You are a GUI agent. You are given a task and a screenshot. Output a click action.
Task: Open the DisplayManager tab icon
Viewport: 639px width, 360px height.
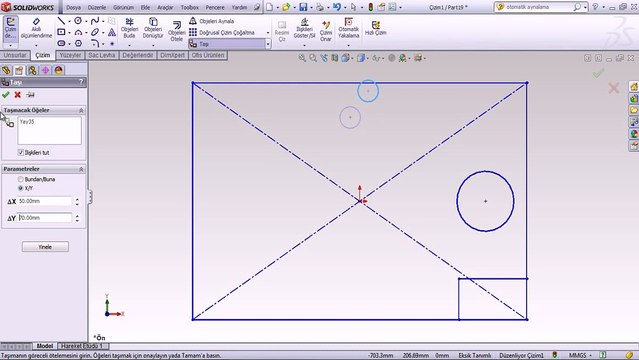click(58, 70)
